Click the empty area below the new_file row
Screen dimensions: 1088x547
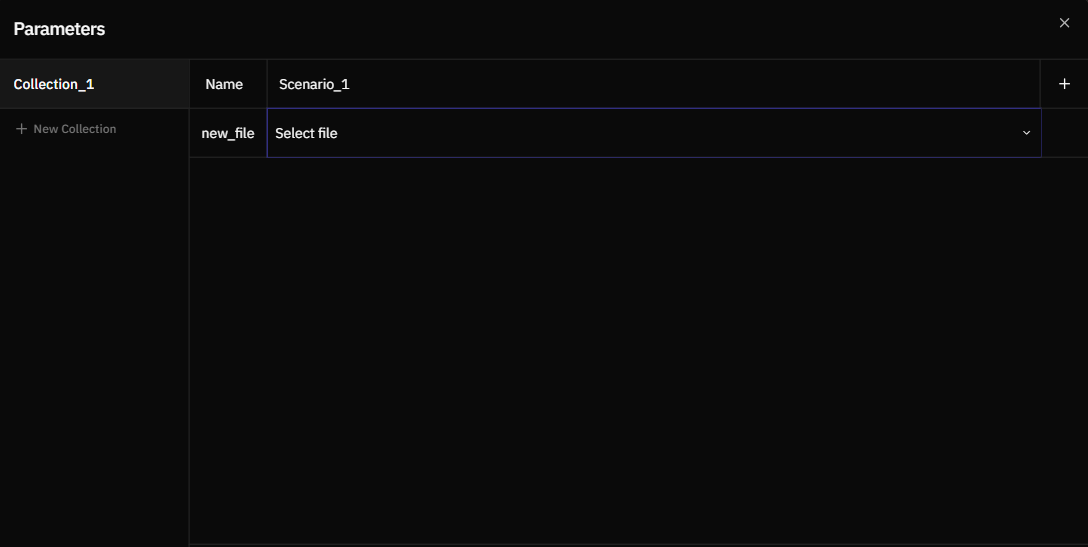(x=638, y=350)
